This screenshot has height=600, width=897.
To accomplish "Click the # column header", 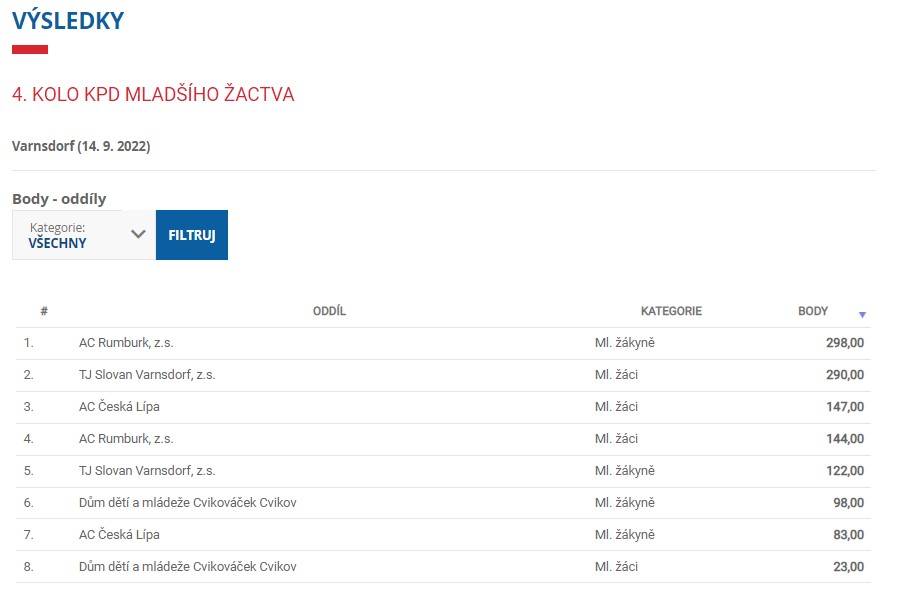I will pyautogui.click(x=44, y=311).
